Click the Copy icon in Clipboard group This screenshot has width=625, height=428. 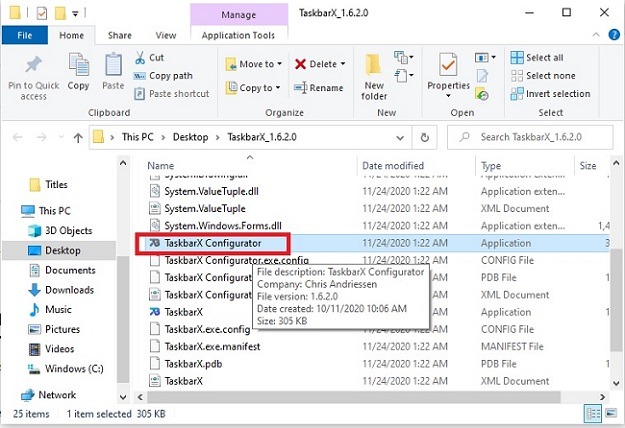pos(79,65)
